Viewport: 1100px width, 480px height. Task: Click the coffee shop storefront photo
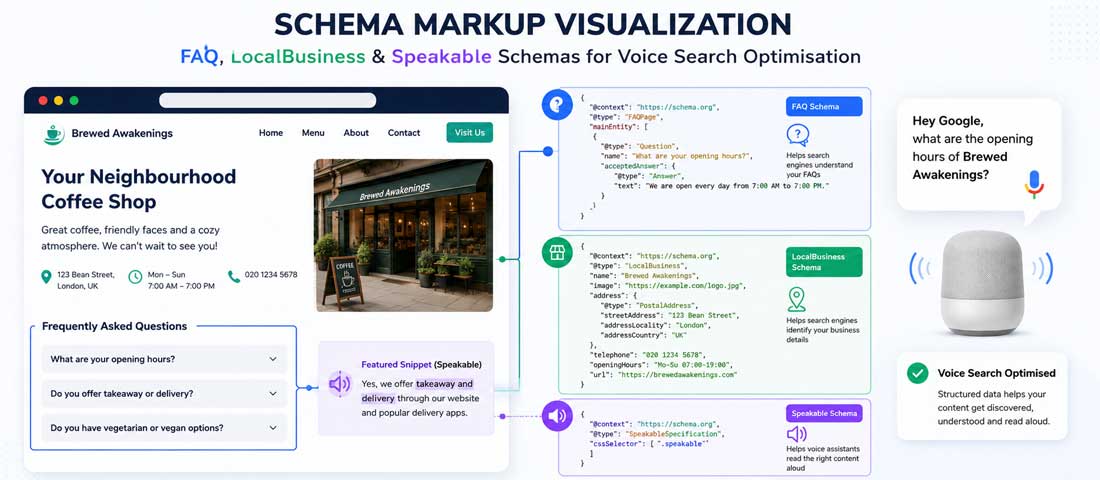click(403, 235)
